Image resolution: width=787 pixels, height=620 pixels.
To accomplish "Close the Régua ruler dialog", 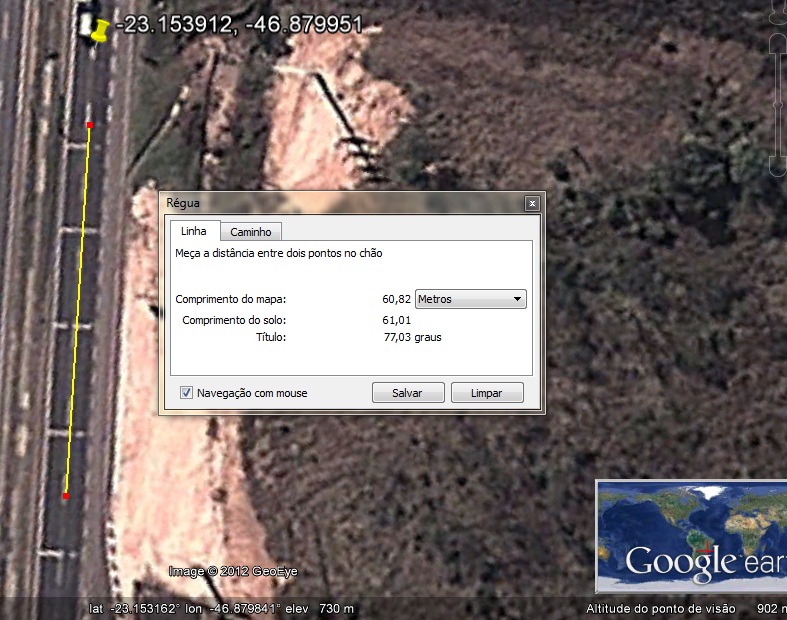I will 532,203.
